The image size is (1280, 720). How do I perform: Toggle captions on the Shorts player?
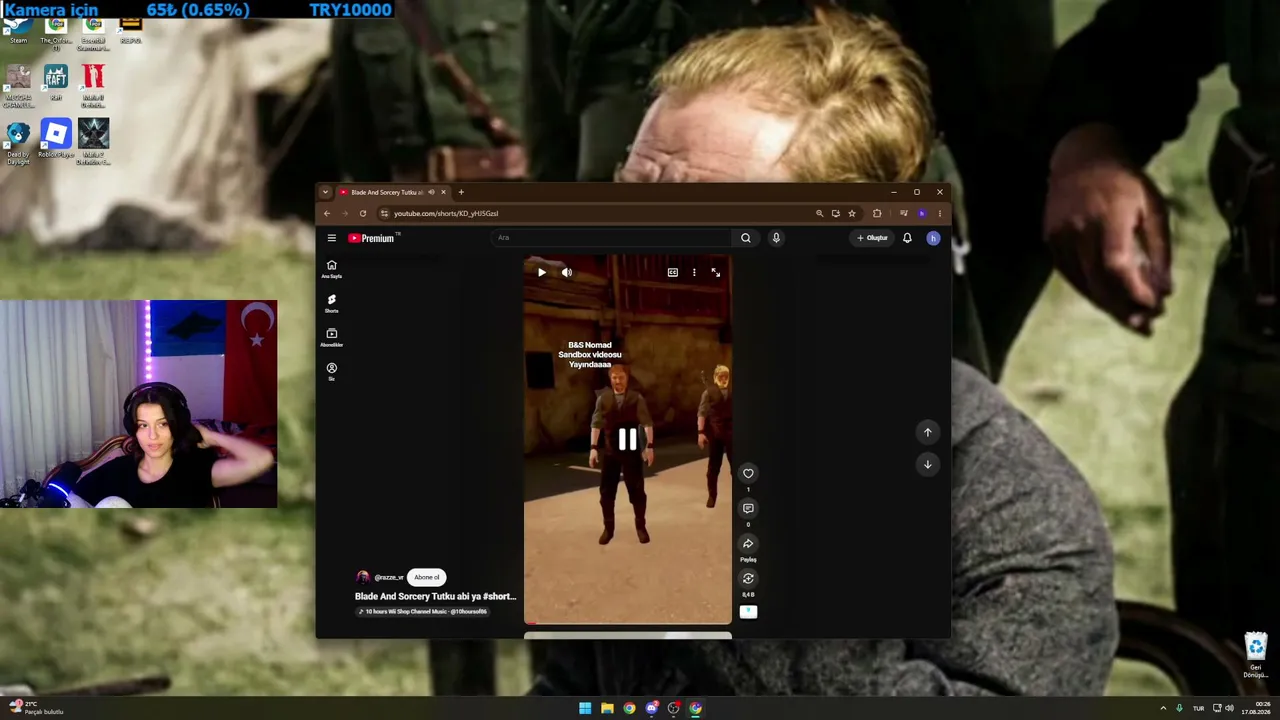(673, 272)
